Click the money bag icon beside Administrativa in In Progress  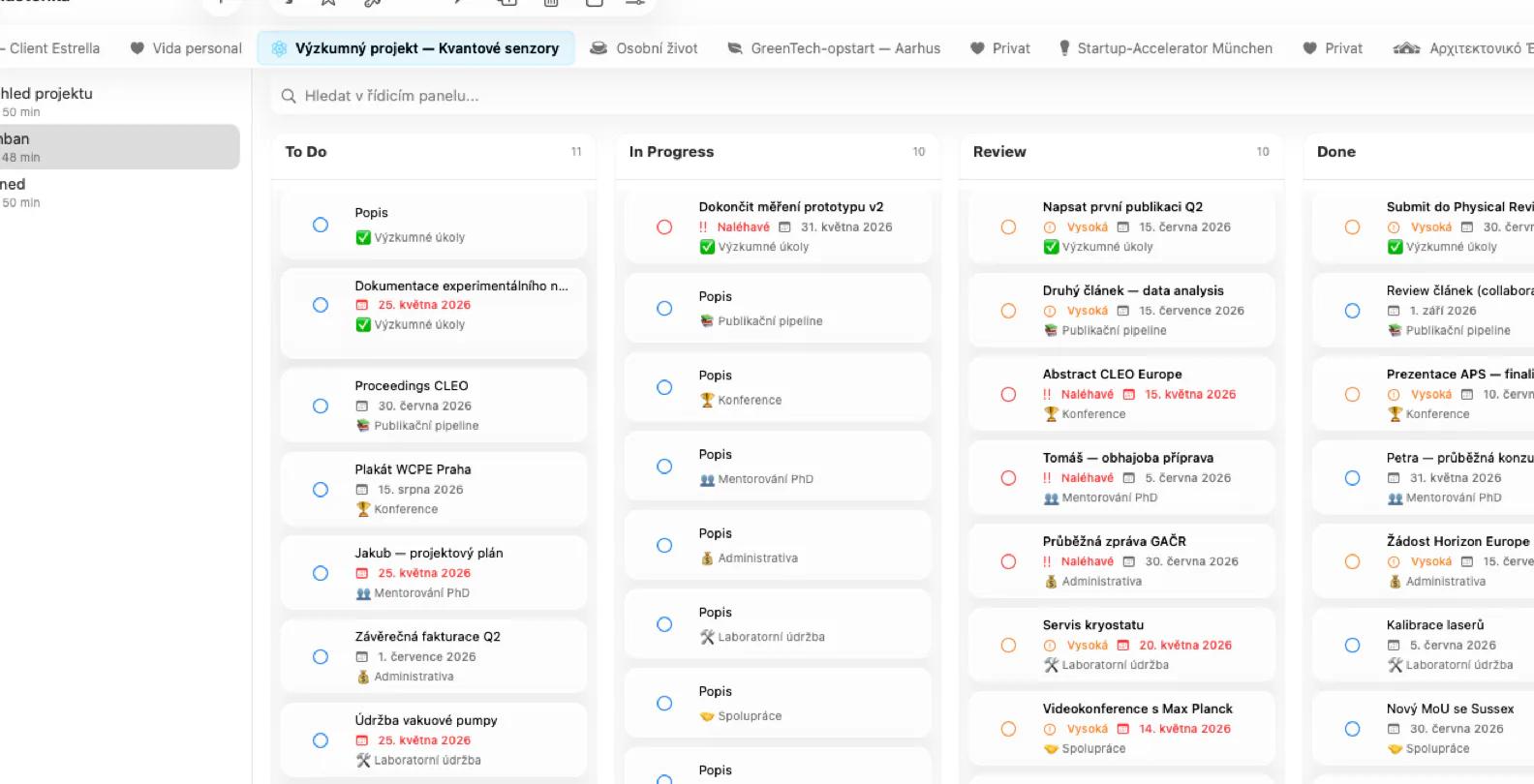[x=707, y=558]
